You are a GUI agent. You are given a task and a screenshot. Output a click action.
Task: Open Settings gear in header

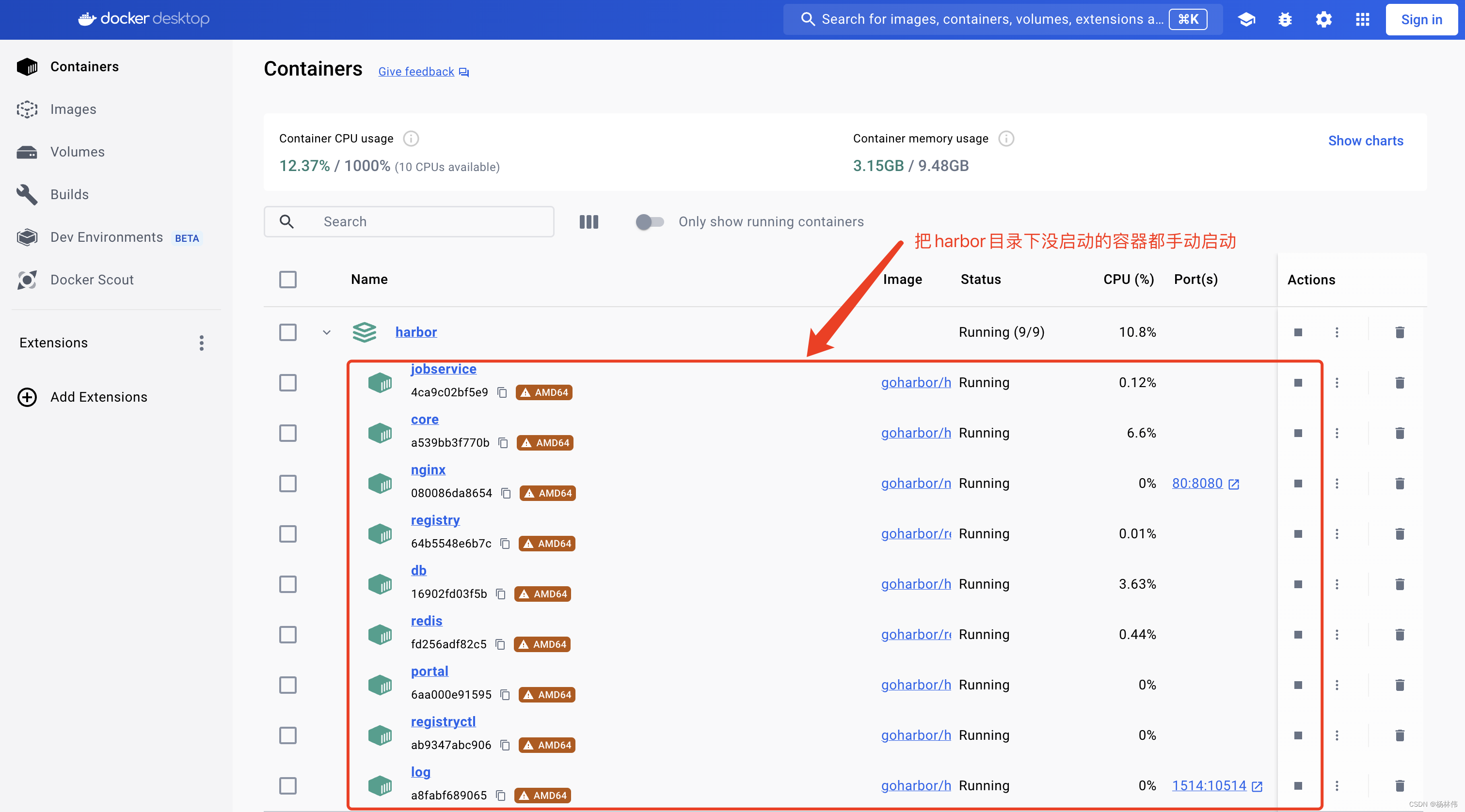click(x=1323, y=20)
